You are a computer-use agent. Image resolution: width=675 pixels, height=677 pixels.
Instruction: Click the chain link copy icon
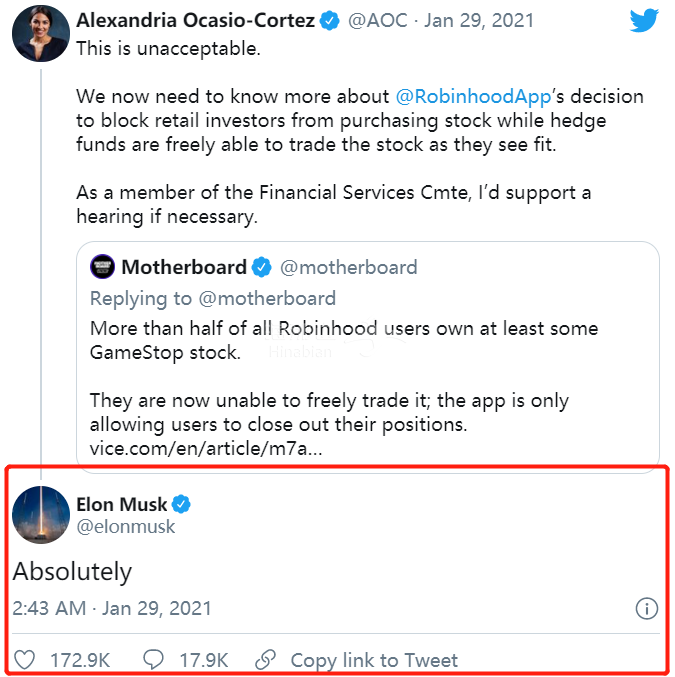point(265,660)
